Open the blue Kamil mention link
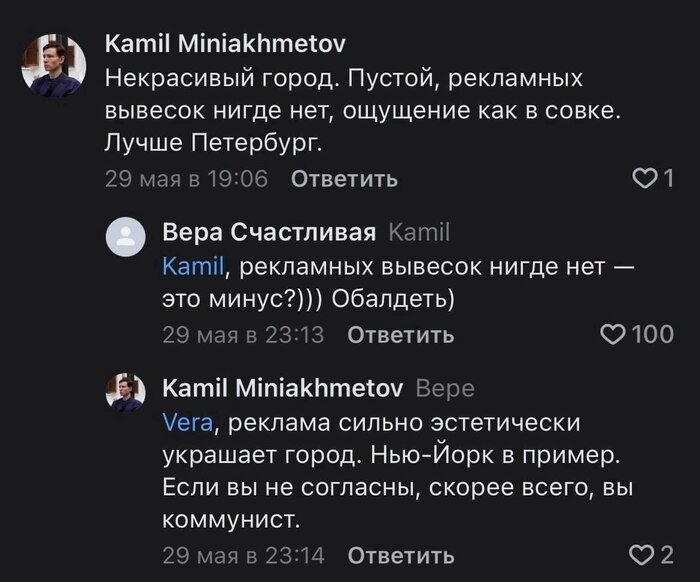This screenshot has width=700, height=582. 193,267
